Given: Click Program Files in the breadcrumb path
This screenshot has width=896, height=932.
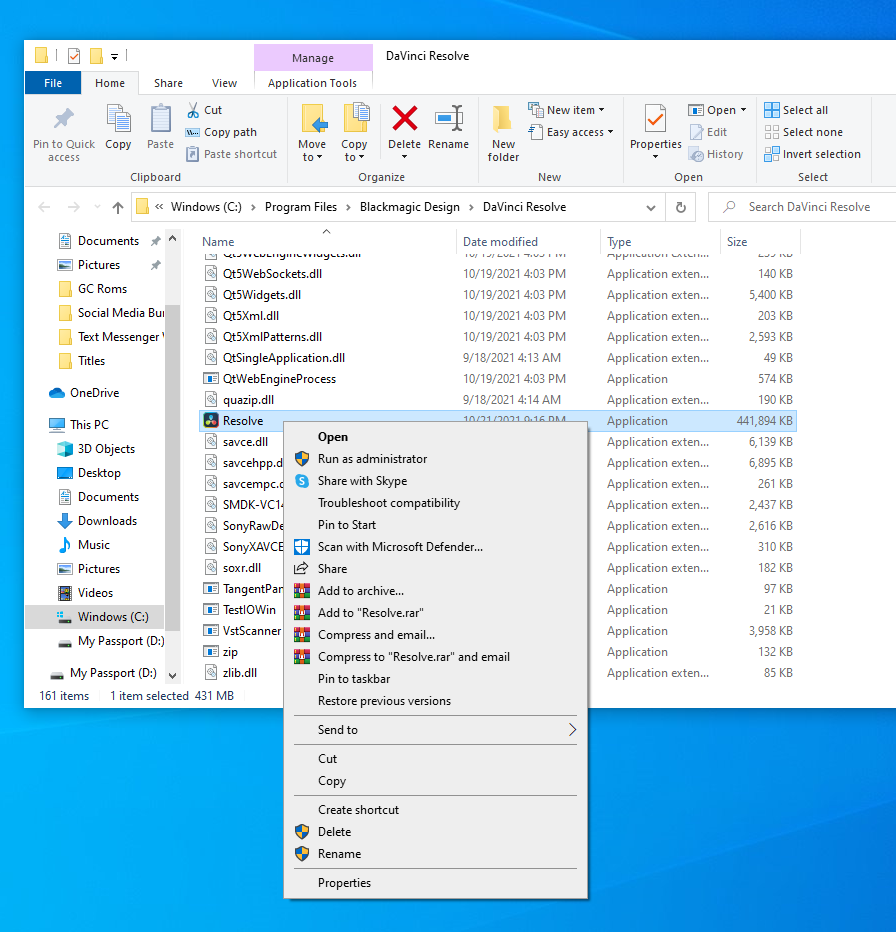Looking at the screenshot, I should 301,207.
